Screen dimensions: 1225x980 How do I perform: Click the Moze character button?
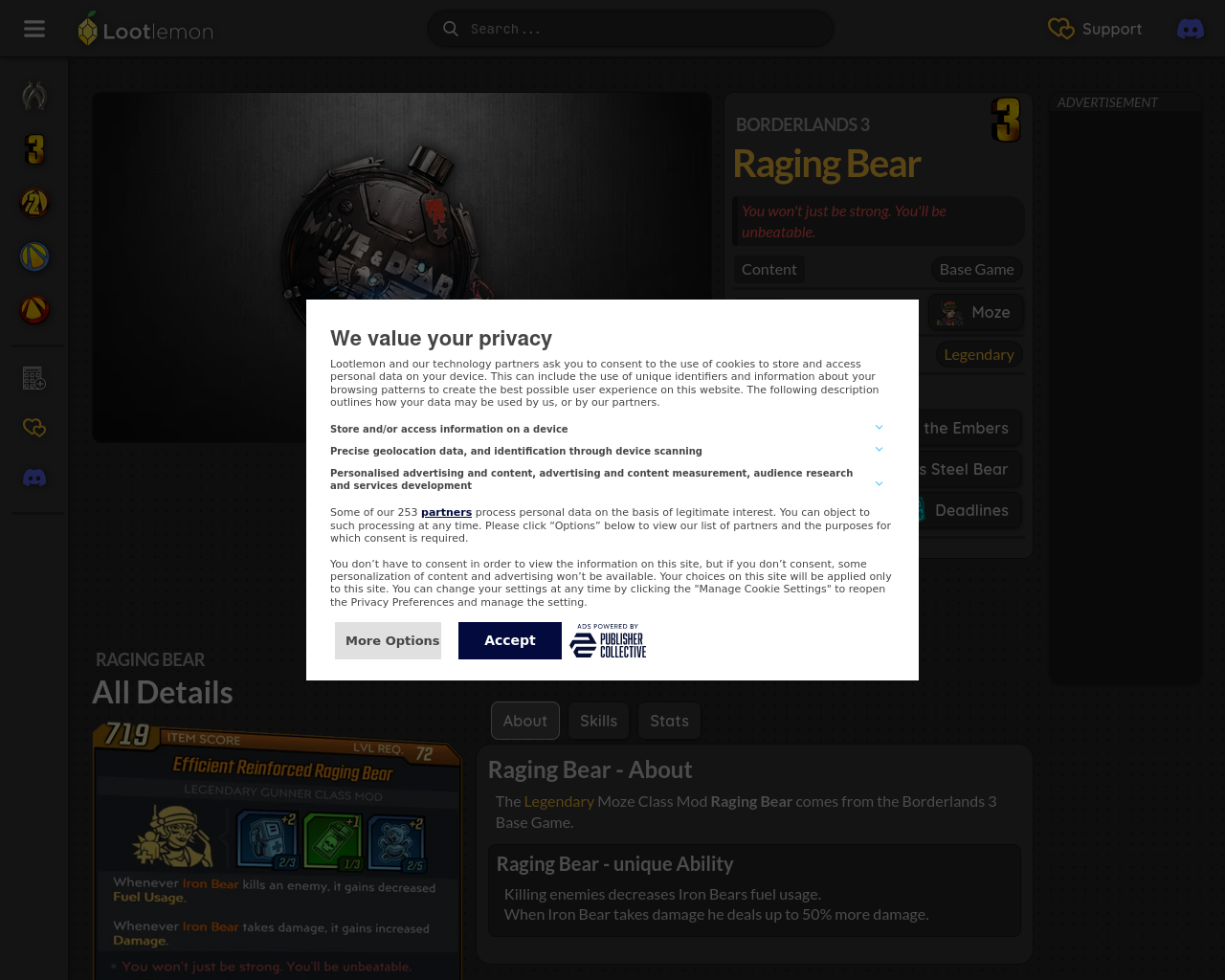click(x=975, y=312)
